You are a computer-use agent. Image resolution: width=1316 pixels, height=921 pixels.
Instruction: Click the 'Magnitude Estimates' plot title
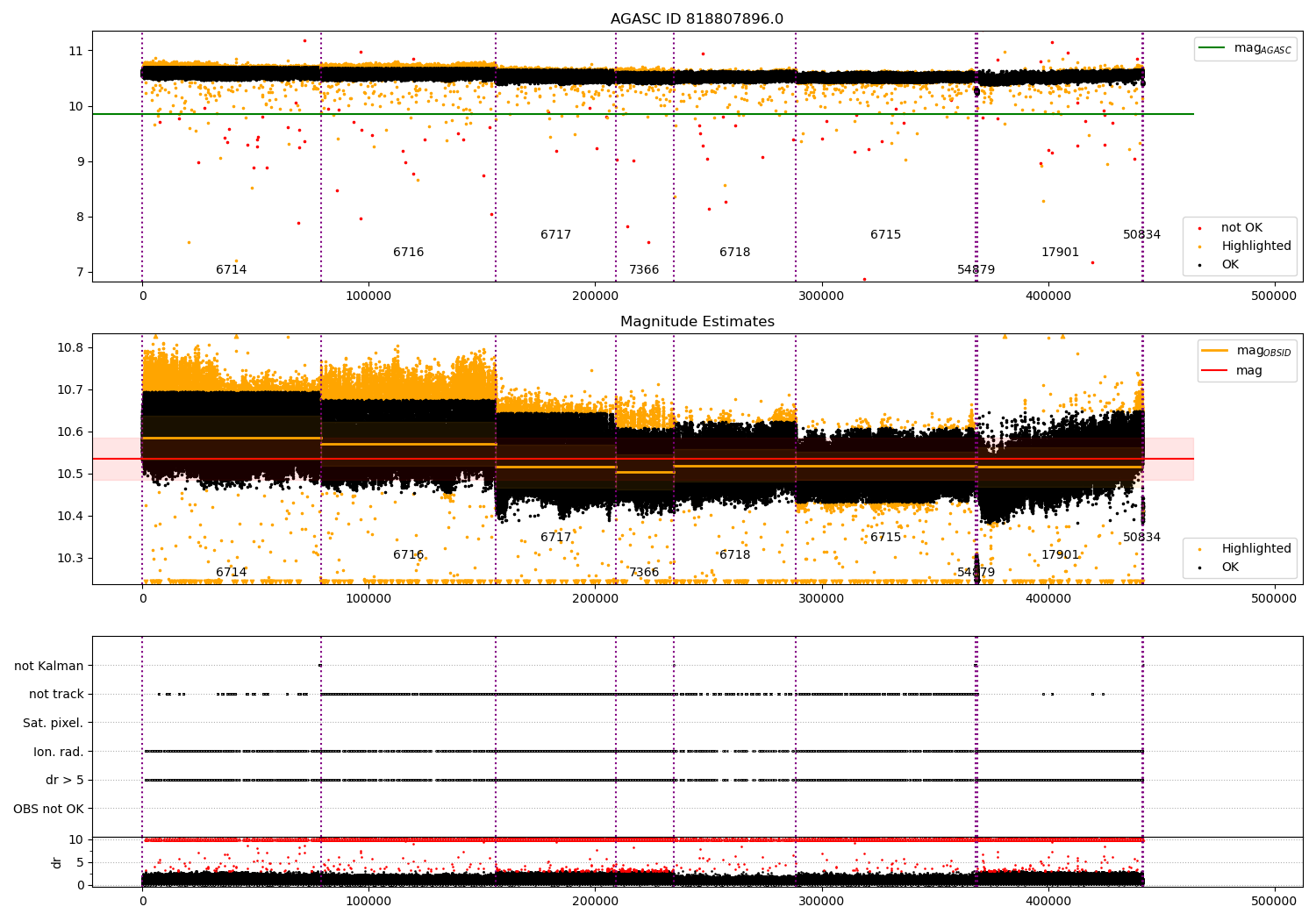click(697, 322)
